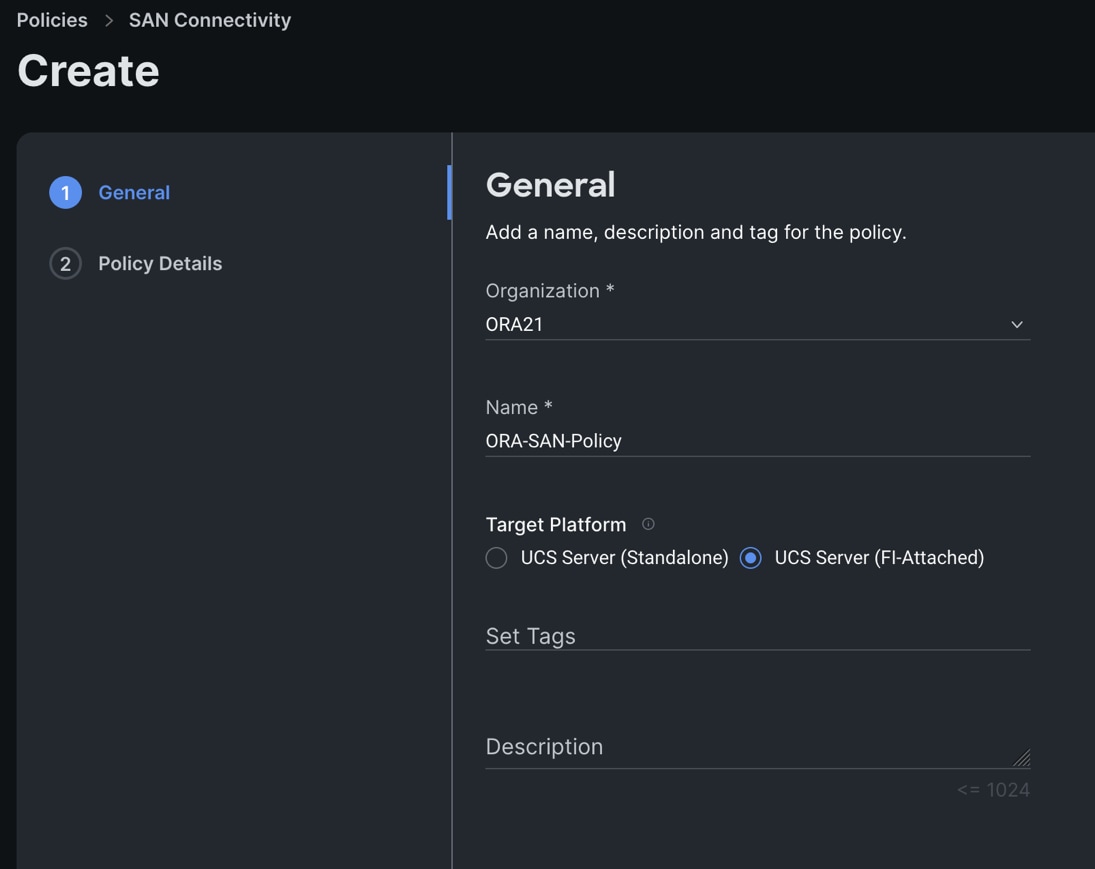Click into the Set Tags field
Viewport: 1095px width, 869px height.
click(756, 636)
